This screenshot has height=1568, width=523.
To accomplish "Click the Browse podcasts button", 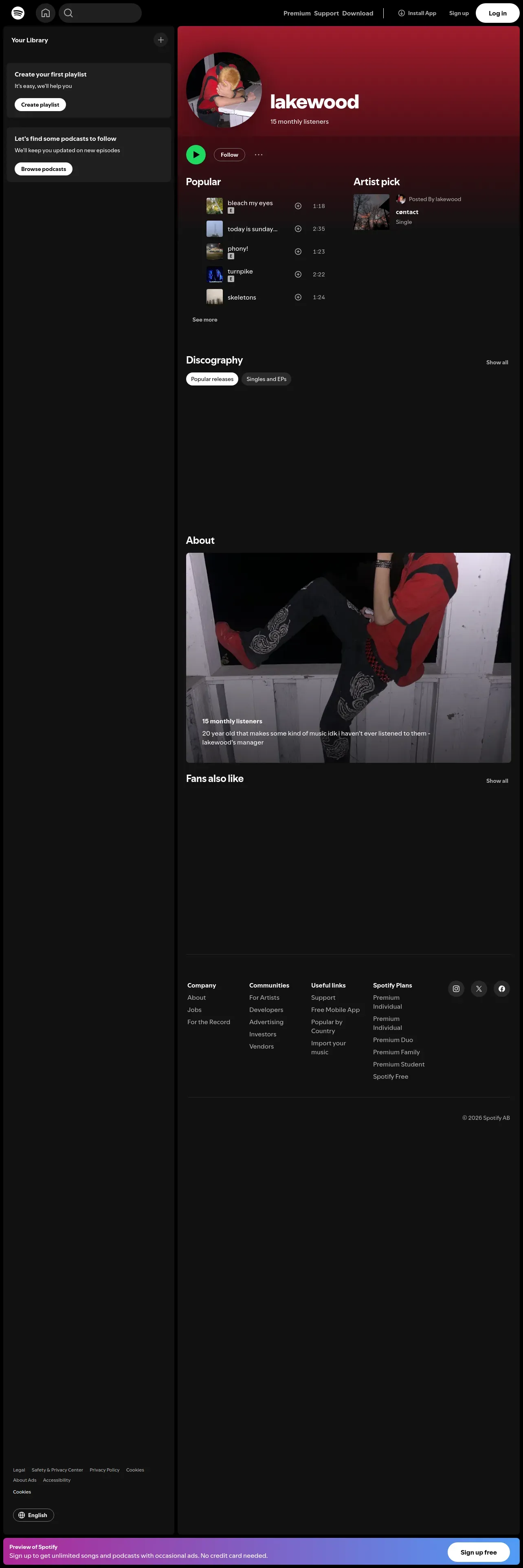I will 44,169.
